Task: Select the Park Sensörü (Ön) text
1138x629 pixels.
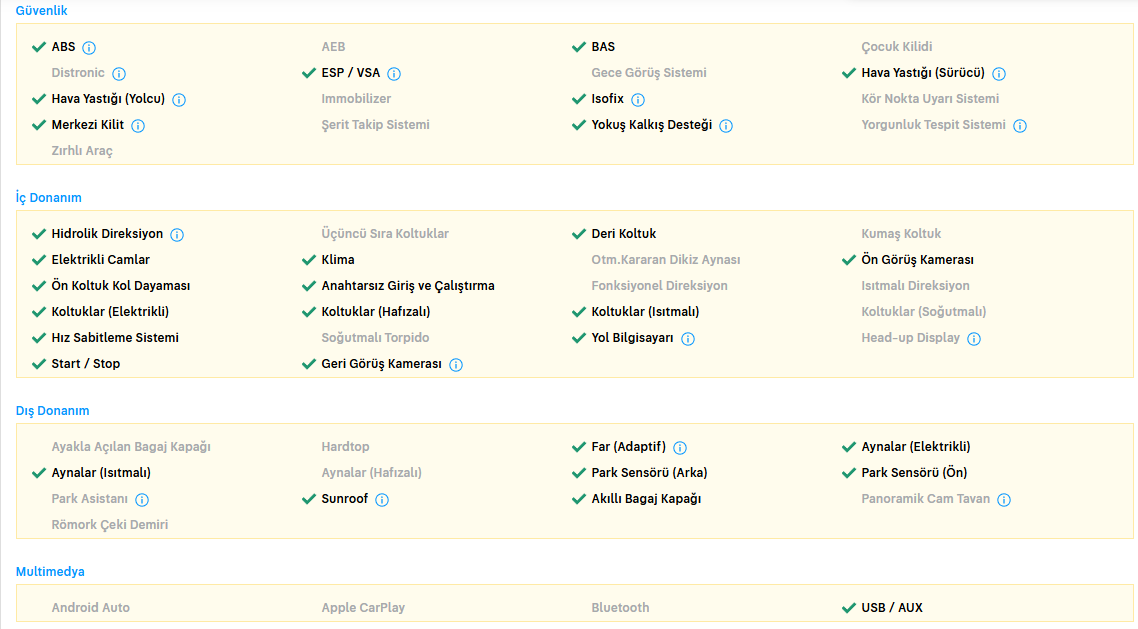Action: click(914, 474)
